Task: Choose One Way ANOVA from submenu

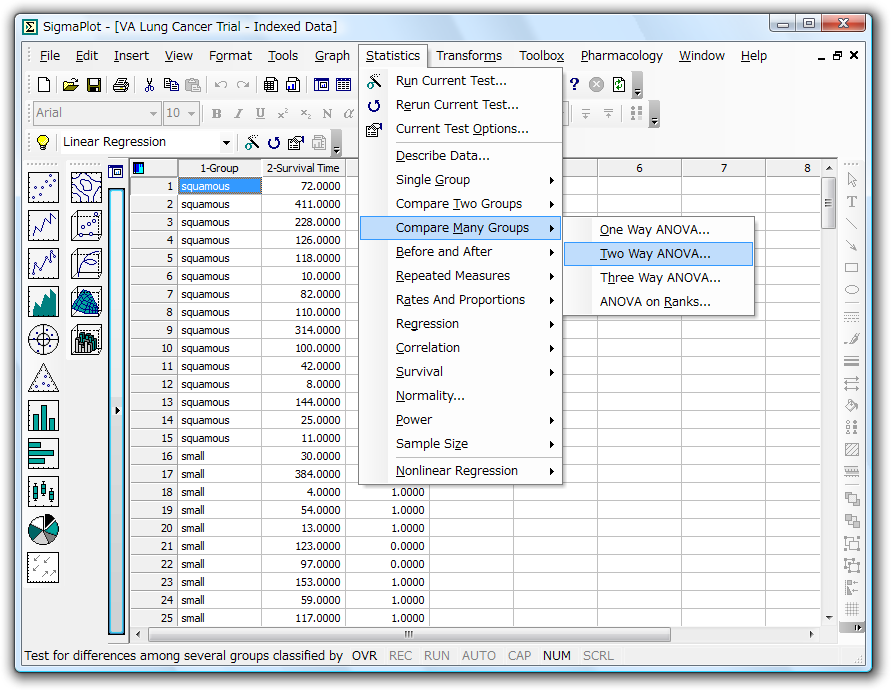Action: (x=659, y=230)
